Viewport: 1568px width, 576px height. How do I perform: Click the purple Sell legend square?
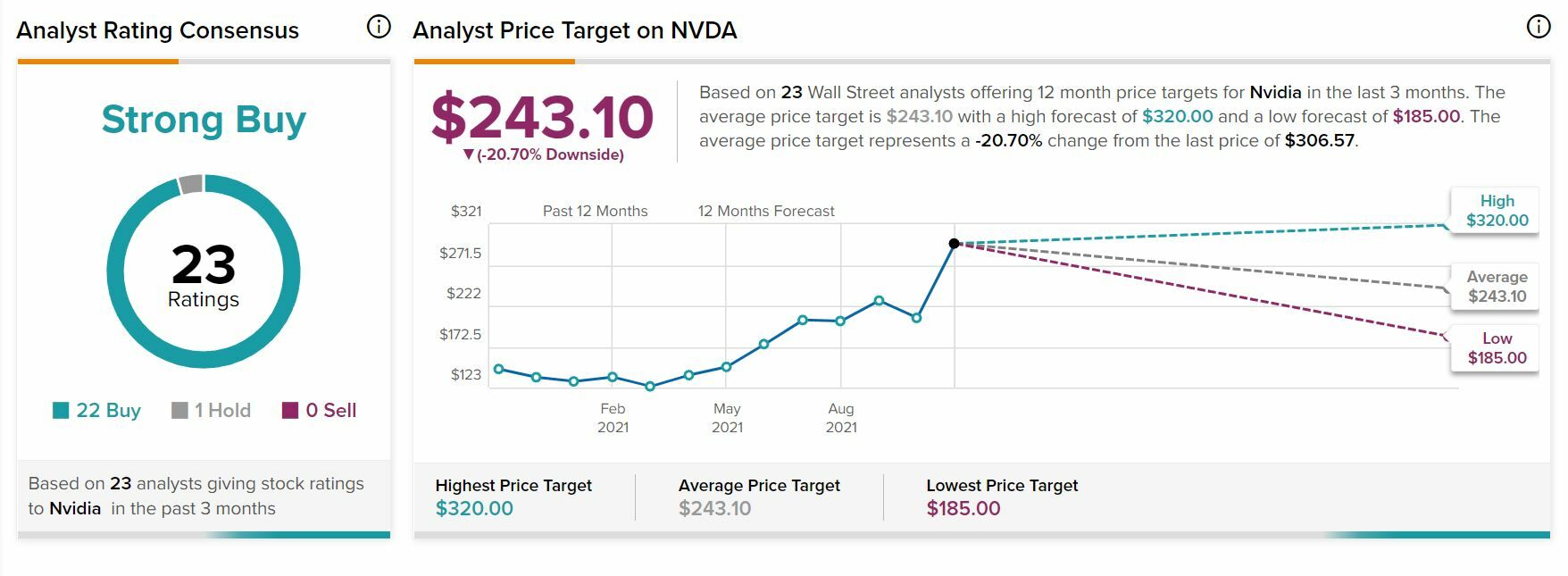[290, 410]
